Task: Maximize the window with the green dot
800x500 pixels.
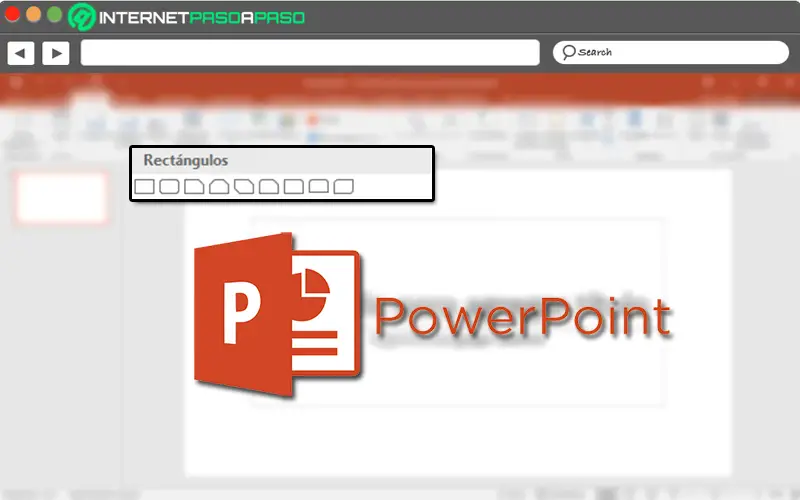Action: pyautogui.click(x=55, y=14)
